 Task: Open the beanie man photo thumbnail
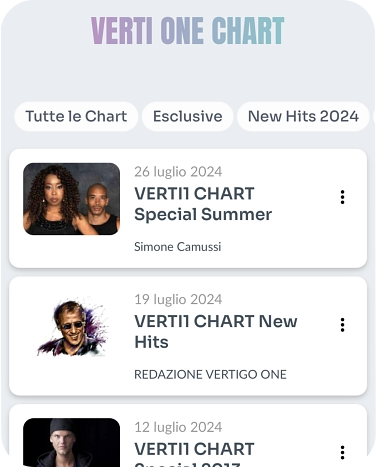click(x=71, y=443)
